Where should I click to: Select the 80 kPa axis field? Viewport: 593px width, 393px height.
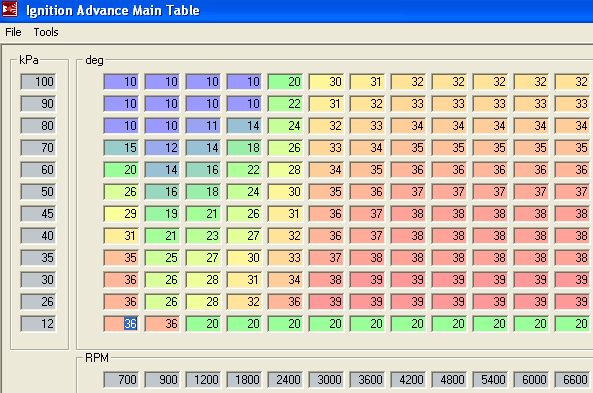coord(38,126)
